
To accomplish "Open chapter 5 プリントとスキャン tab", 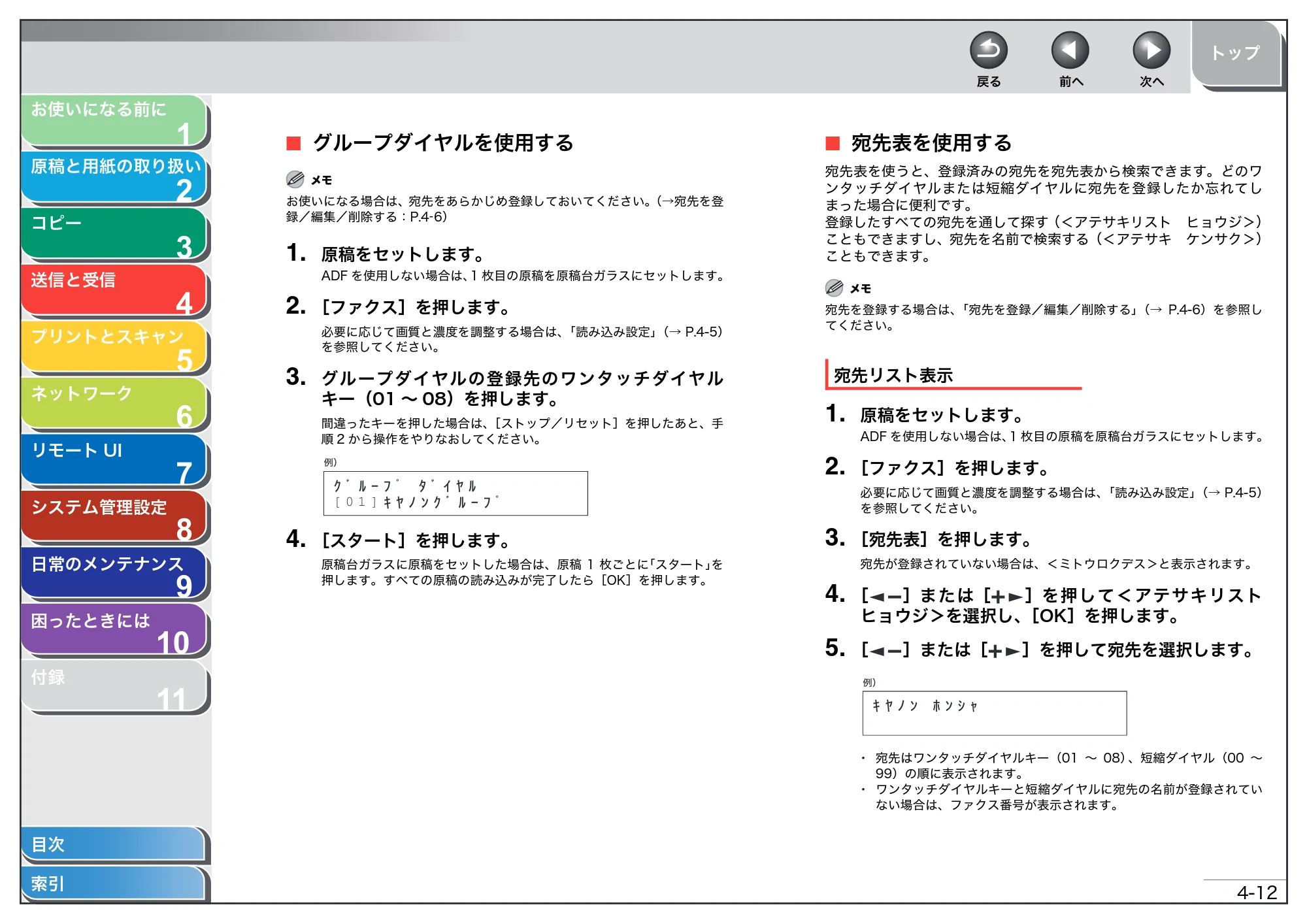I will point(114,347).
